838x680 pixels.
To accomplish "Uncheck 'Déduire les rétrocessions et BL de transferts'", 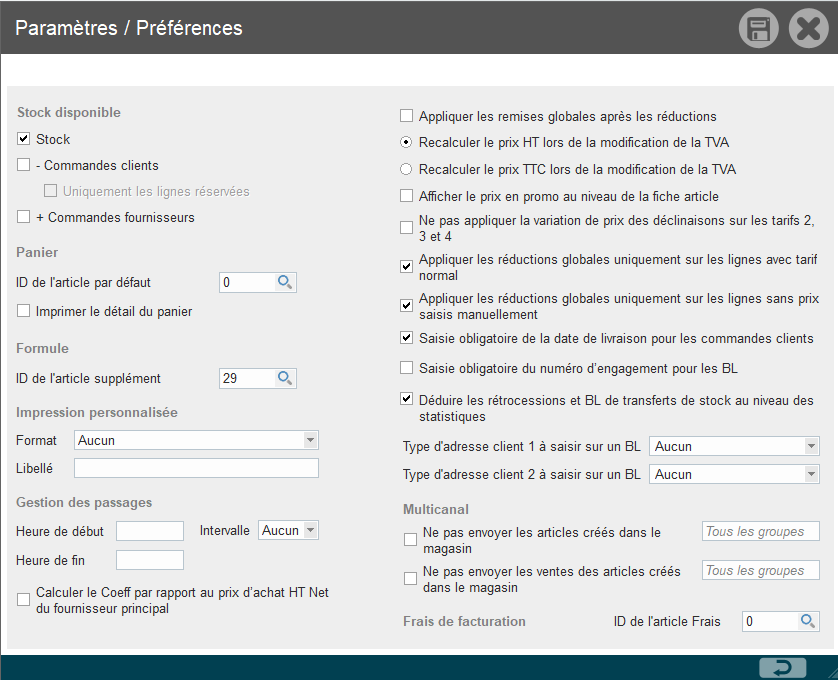I will [x=407, y=399].
